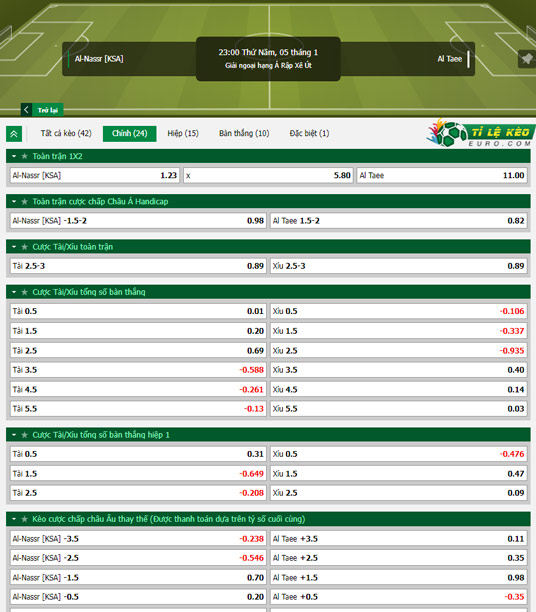Open the Bàn thắng (10) tab
536x612 pixels.
click(244, 133)
